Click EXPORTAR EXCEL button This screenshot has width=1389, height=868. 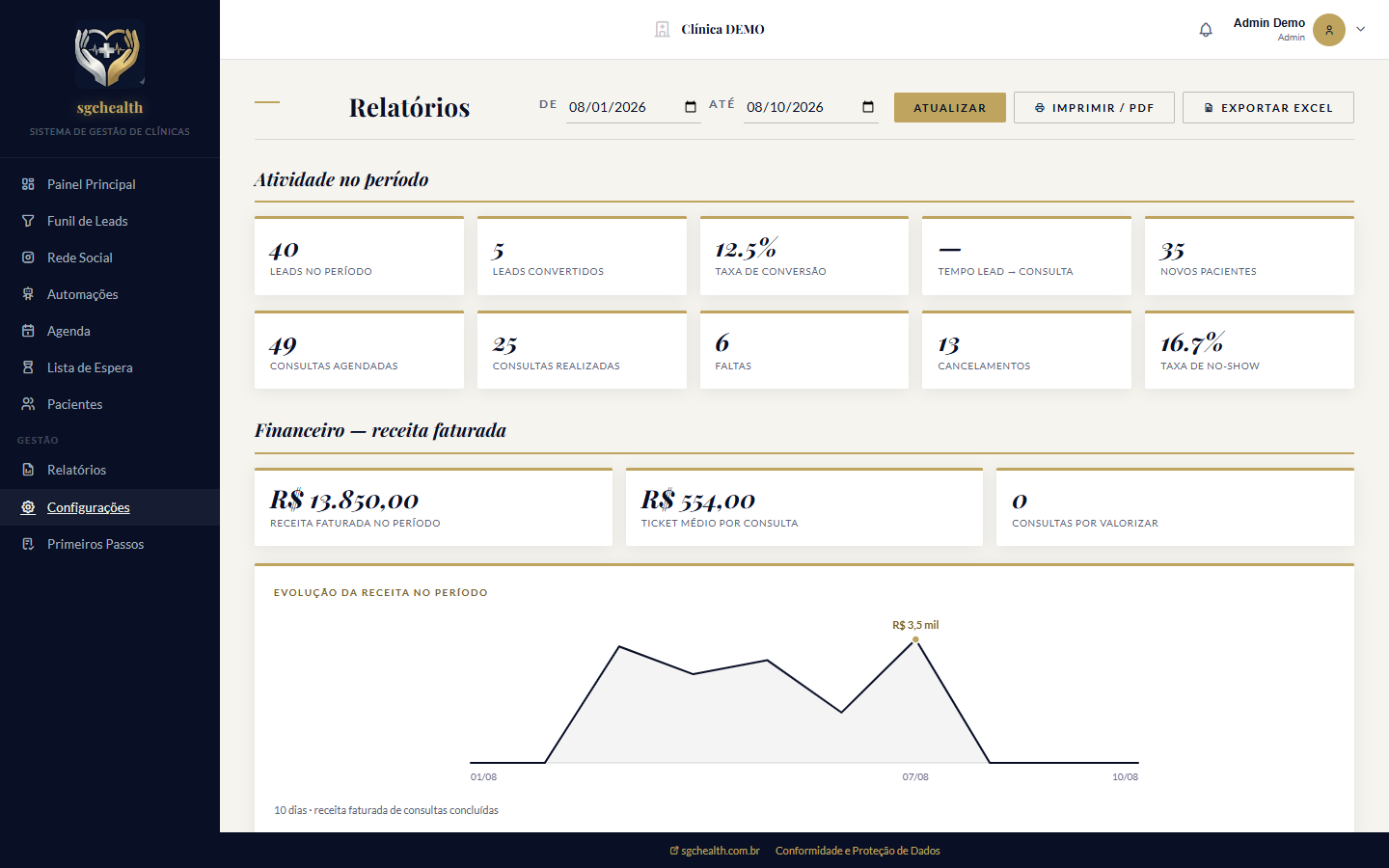coord(1268,108)
